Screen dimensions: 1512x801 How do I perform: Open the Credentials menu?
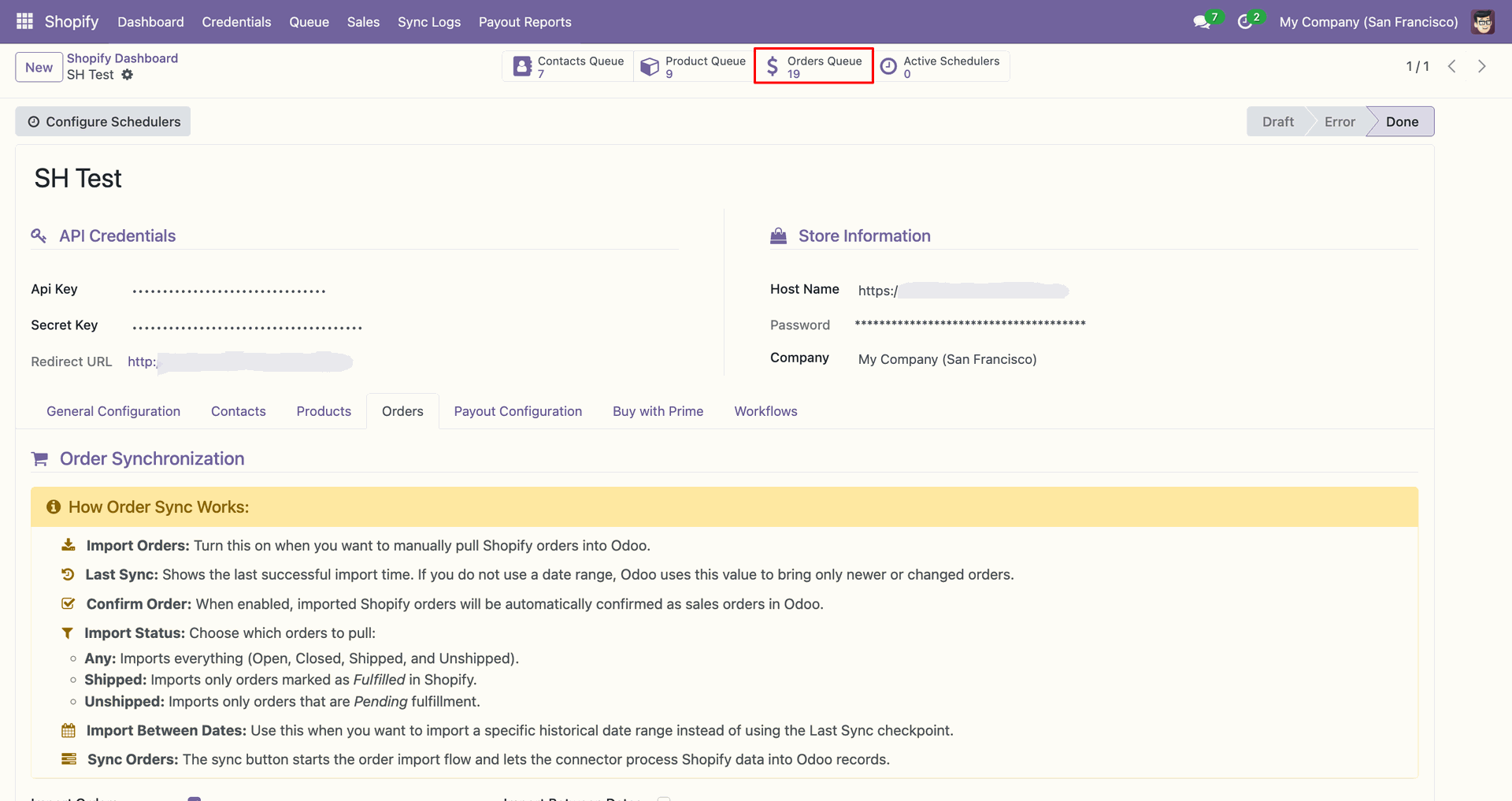tap(236, 22)
